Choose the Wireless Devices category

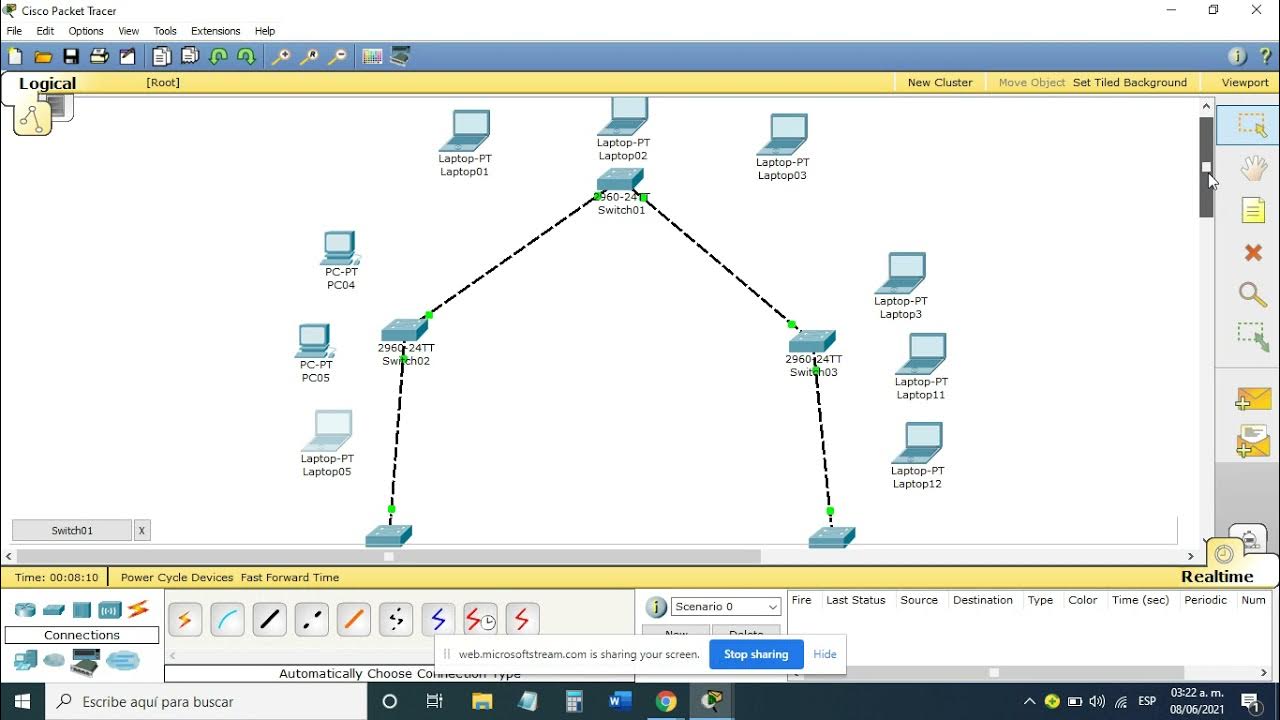[x=110, y=610]
